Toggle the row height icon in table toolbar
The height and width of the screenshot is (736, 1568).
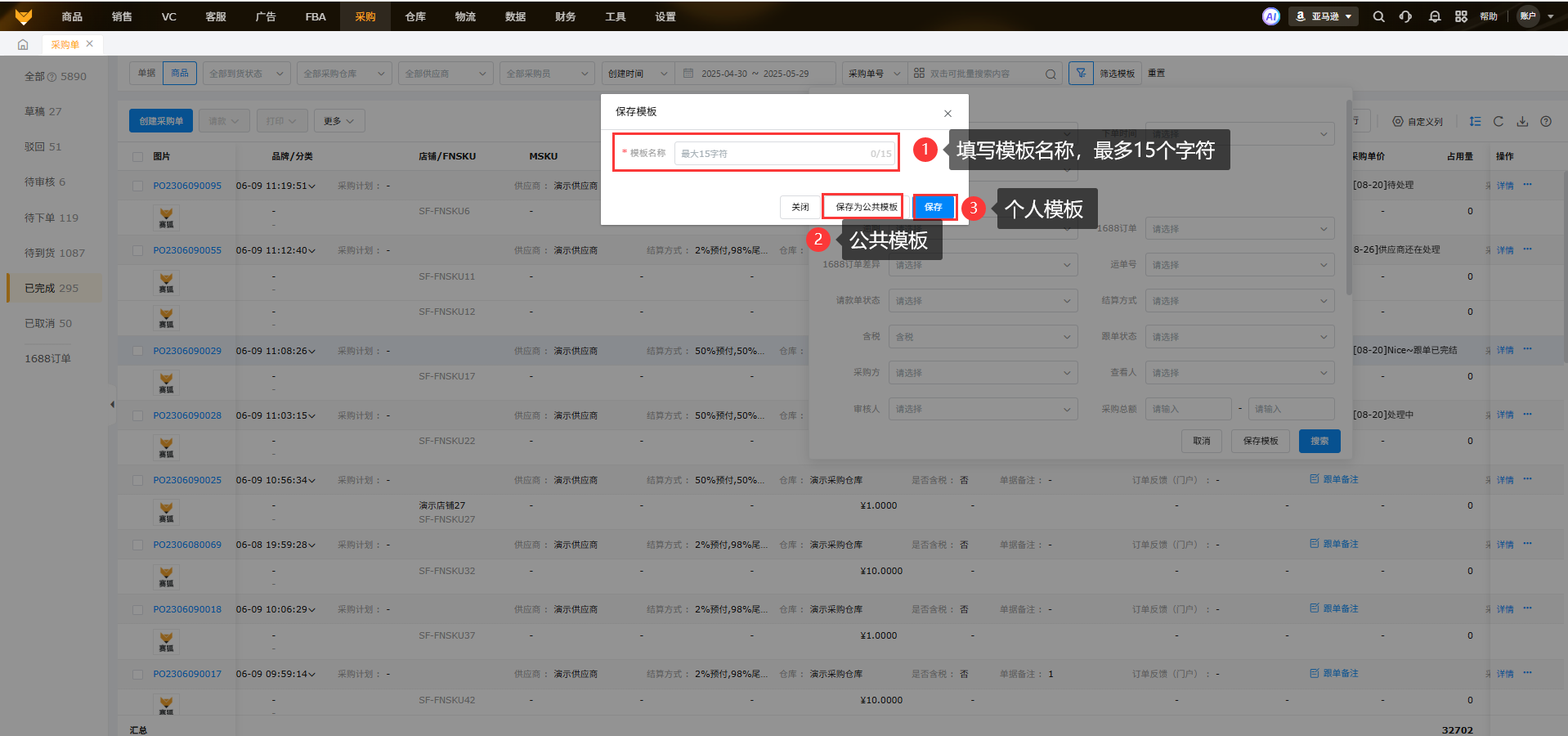pos(1475,121)
